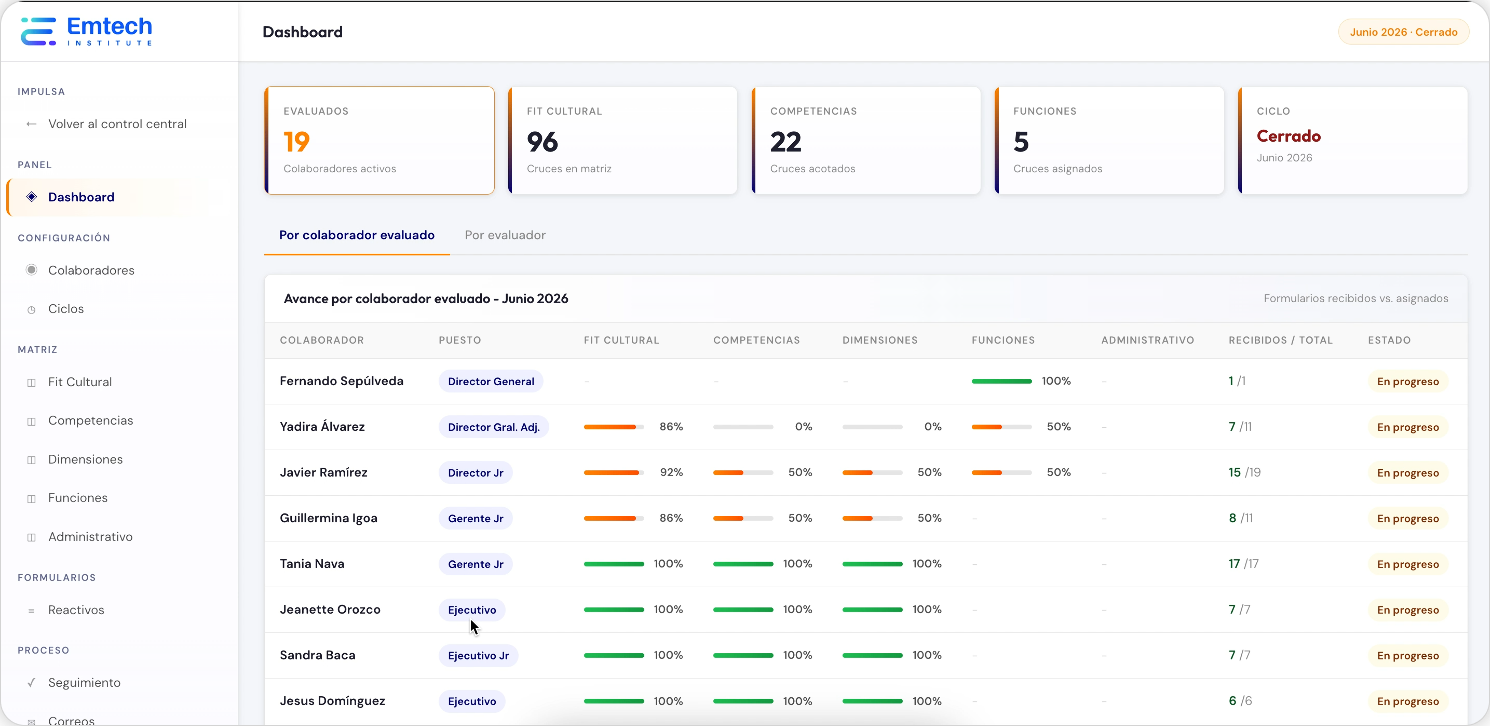The height and width of the screenshot is (726, 1490).
Task: Click Yadira Álvarez's Competencias progress bar
Action: (x=743, y=427)
